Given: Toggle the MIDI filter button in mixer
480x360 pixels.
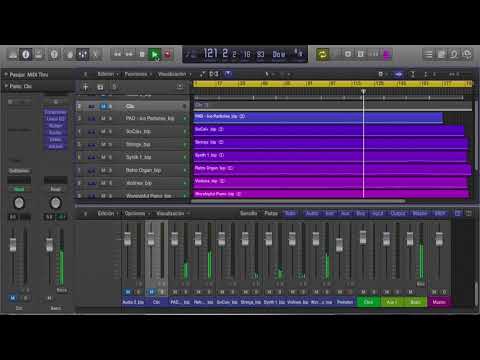Looking at the screenshot, I should pyautogui.click(x=439, y=213).
